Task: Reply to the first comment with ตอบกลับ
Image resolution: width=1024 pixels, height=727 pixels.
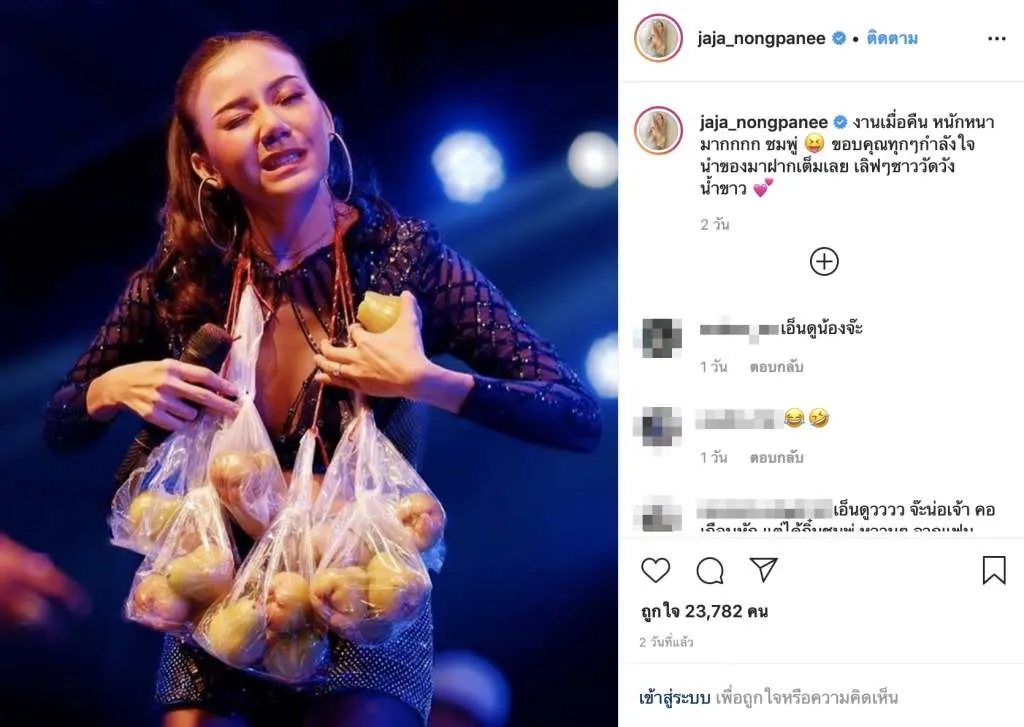Action: [776, 367]
